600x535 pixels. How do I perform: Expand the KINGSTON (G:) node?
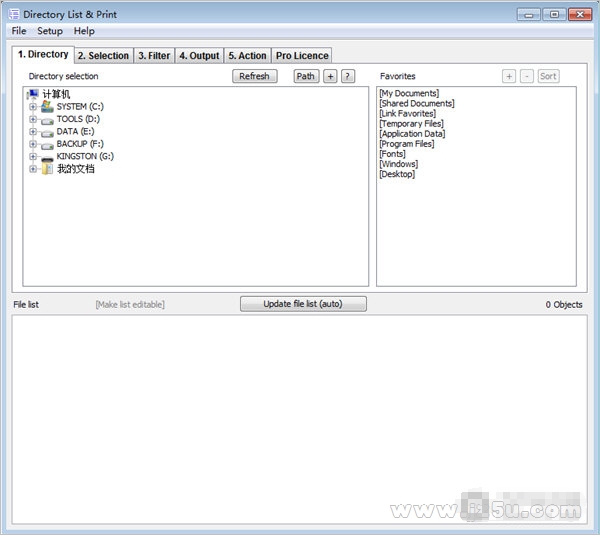pos(33,157)
